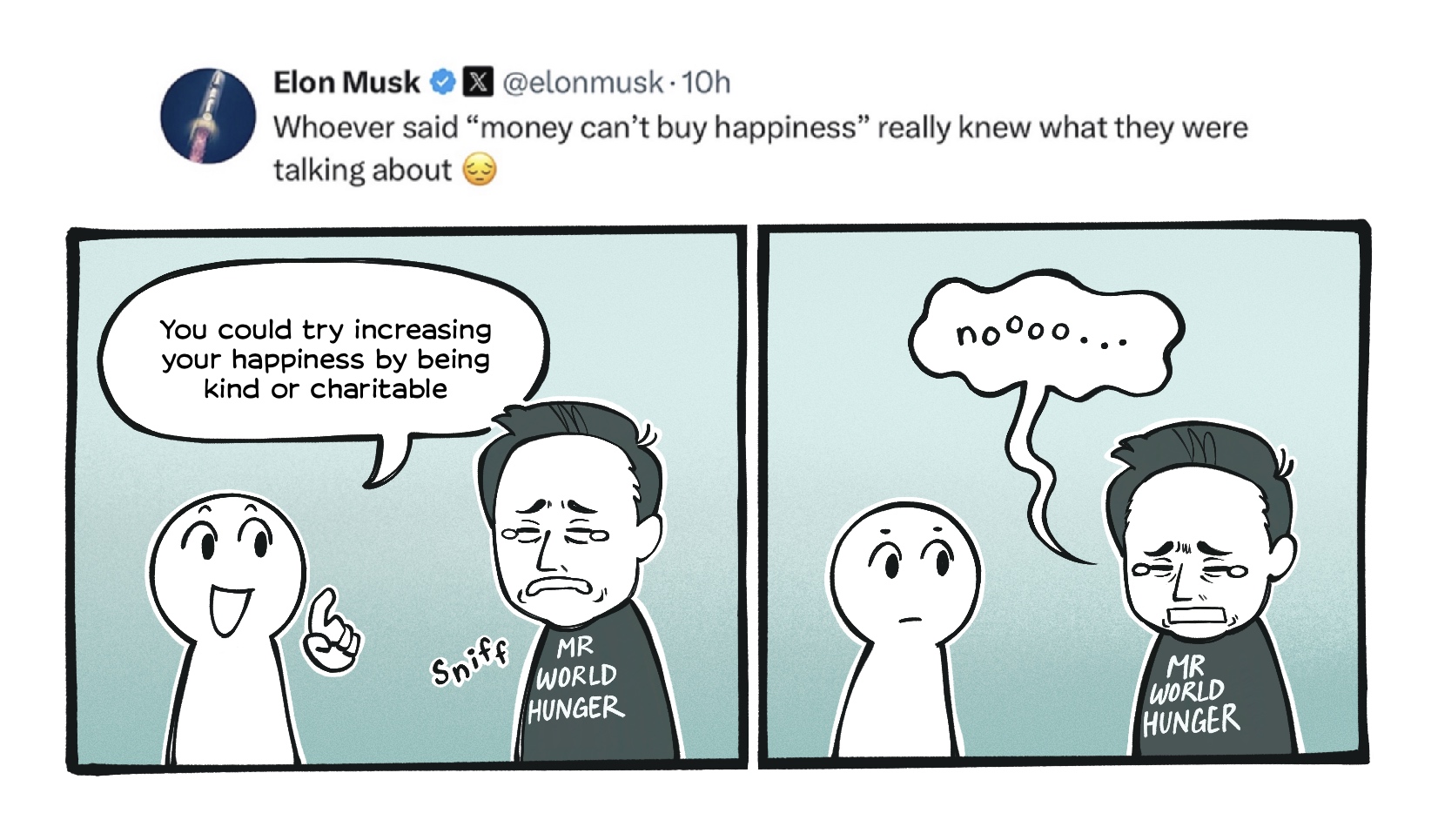The height and width of the screenshot is (840, 1438).
Task: Open the Elon Musk display name link
Action: pos(346,83)
